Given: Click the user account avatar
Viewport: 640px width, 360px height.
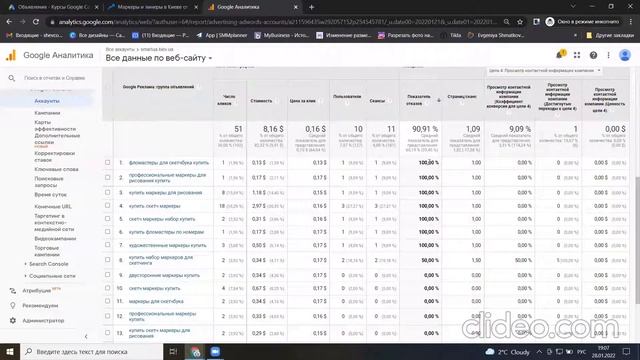Looking at the screenshot, I should [624, 55].
